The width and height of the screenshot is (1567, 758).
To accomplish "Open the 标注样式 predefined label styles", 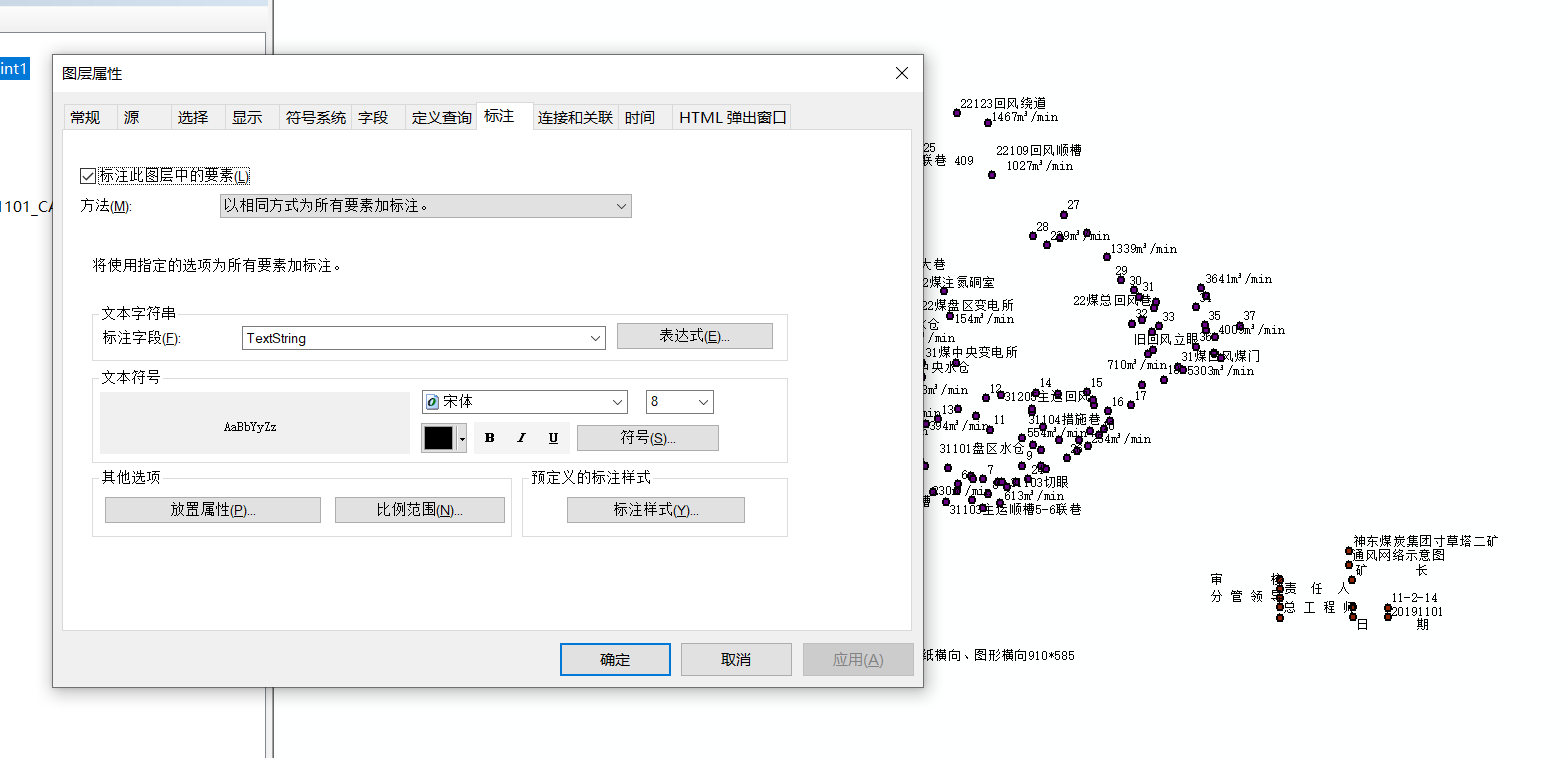I will pos(655,510).
